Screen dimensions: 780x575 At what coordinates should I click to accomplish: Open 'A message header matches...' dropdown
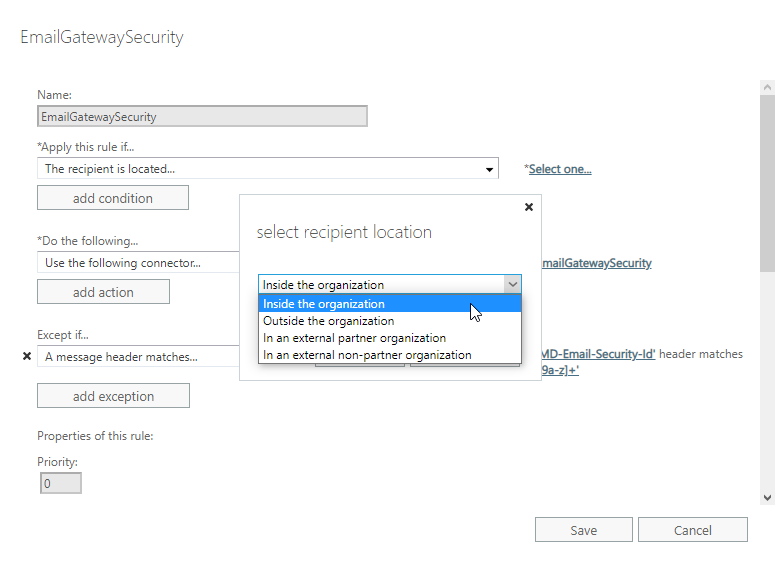click(x=138, y=356)
